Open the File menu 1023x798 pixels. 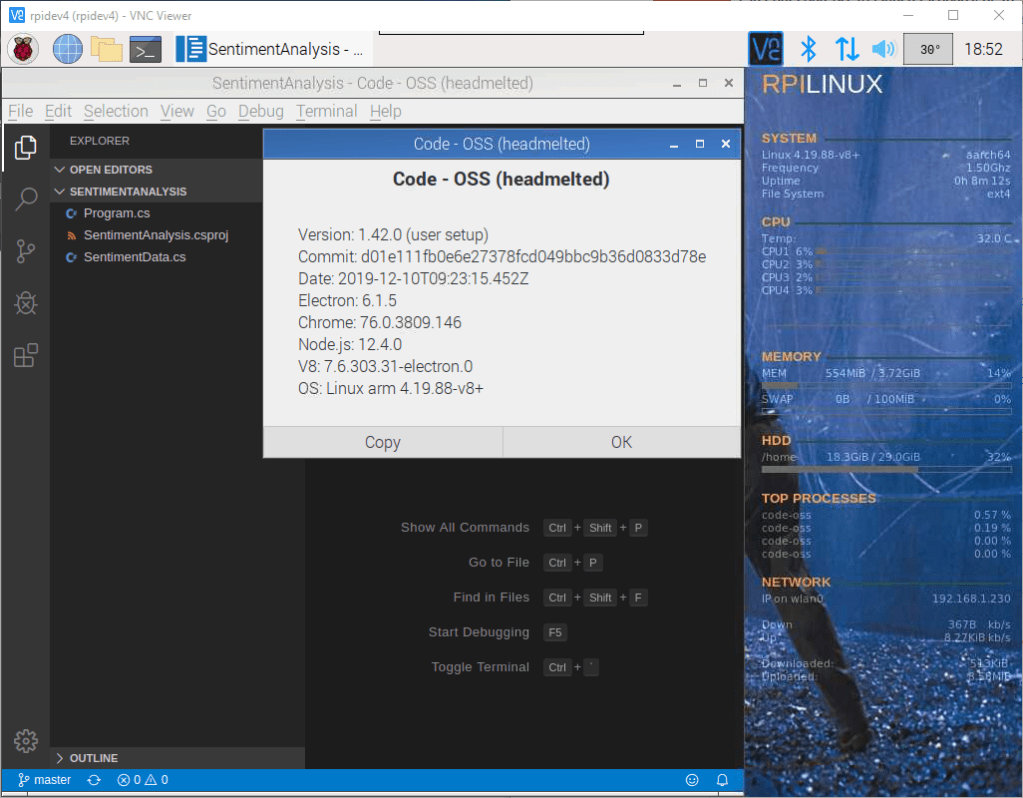coord(19,111)
